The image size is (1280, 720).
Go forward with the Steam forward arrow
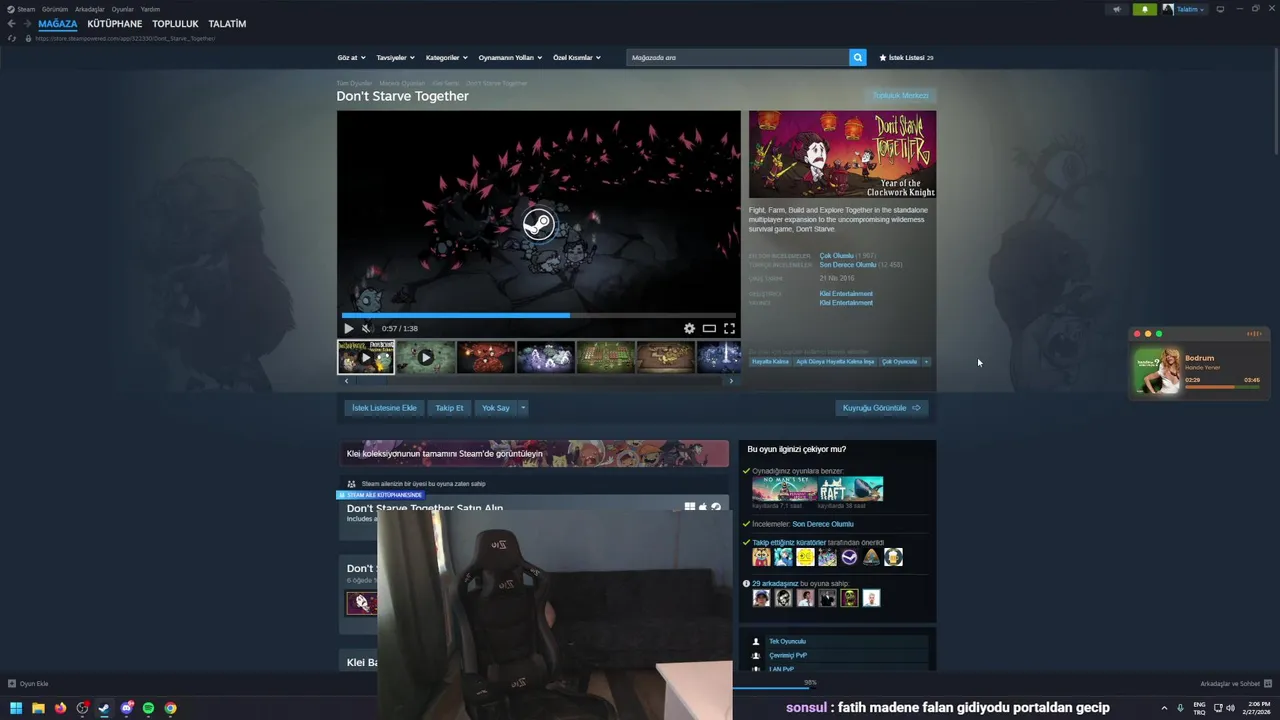(x=27, y=24)
